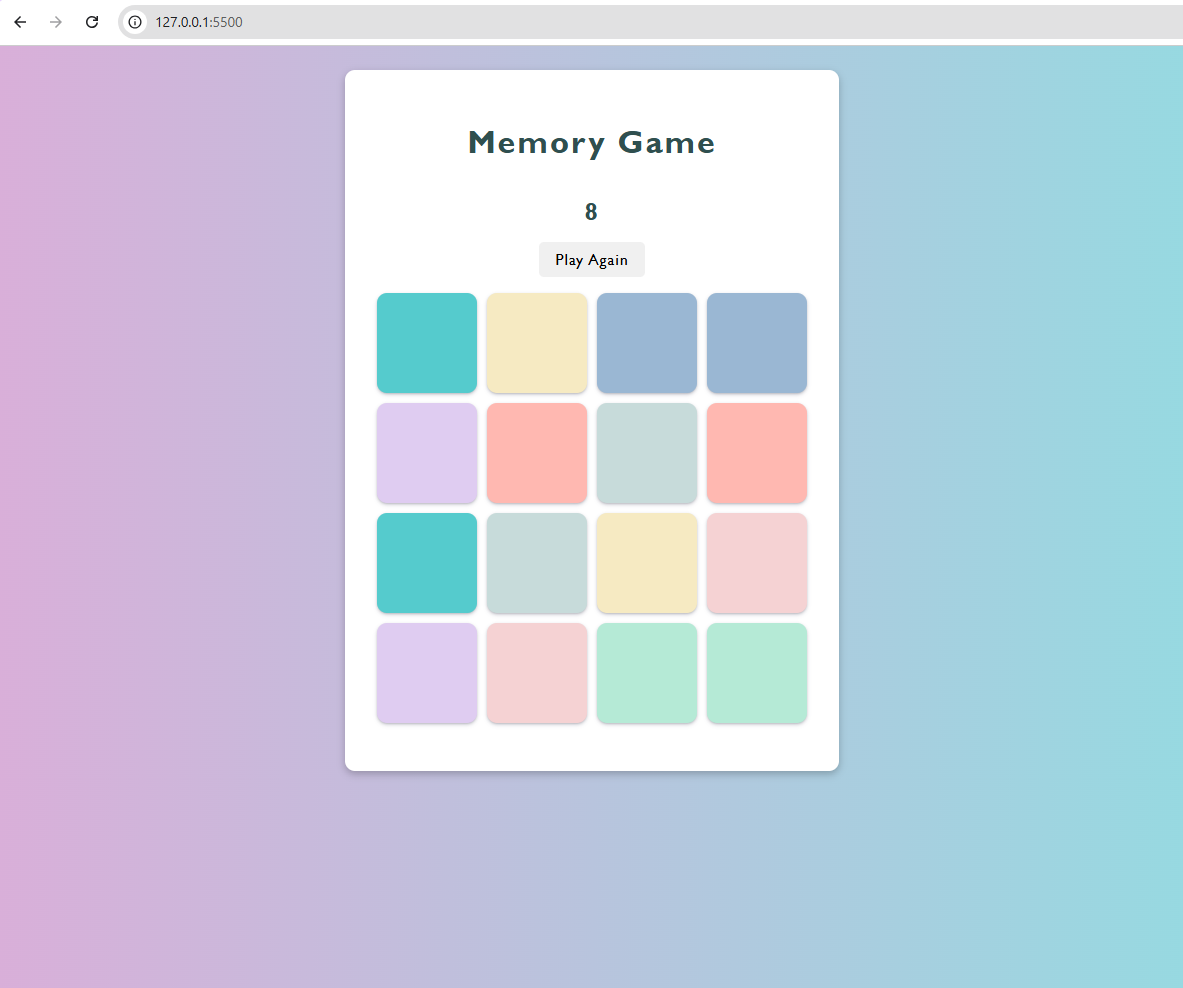
Task: Pick the lavender card in the second row
Action: tap(427, 453)
